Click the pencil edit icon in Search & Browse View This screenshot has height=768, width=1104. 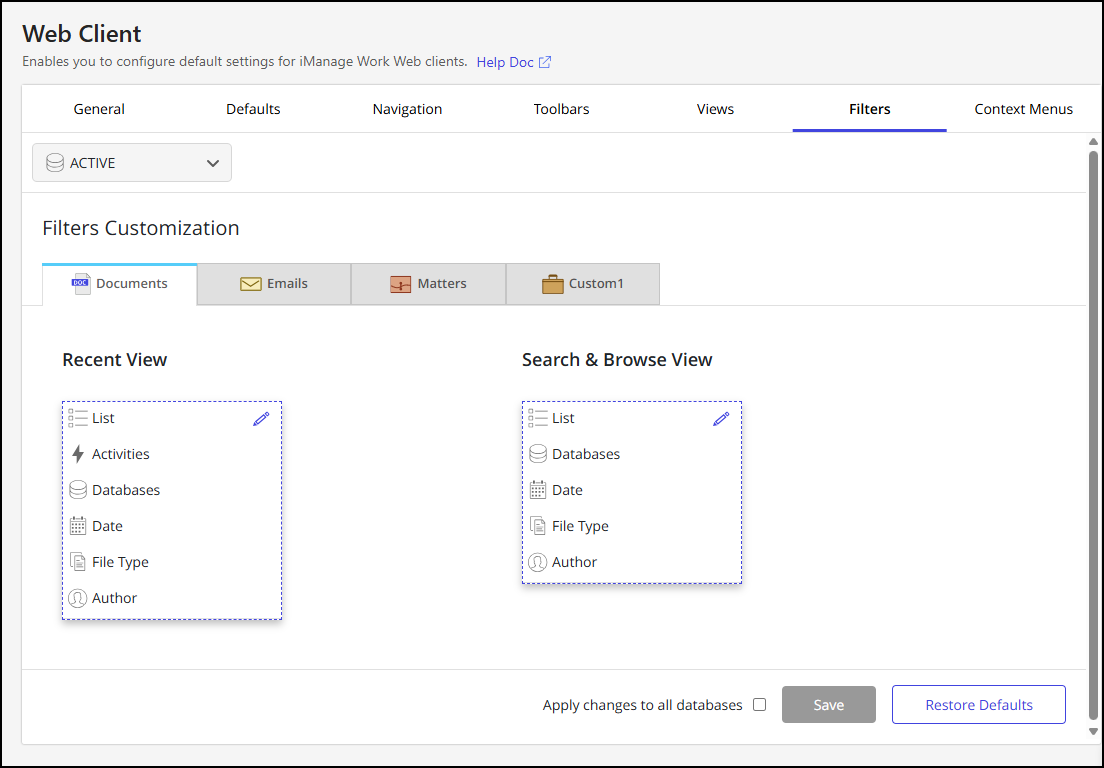pyautogui.click(x=721, y=419)
